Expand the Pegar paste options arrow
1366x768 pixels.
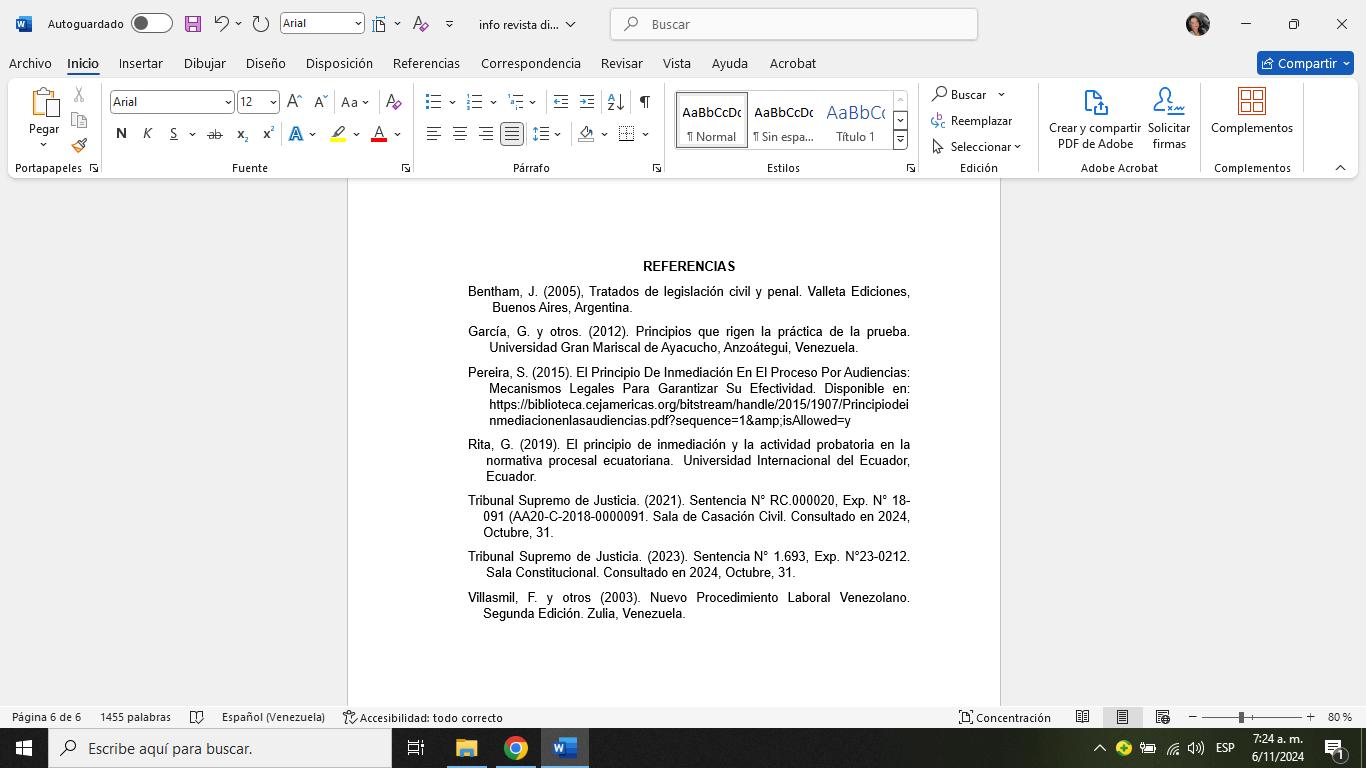(x=44, y=145)
